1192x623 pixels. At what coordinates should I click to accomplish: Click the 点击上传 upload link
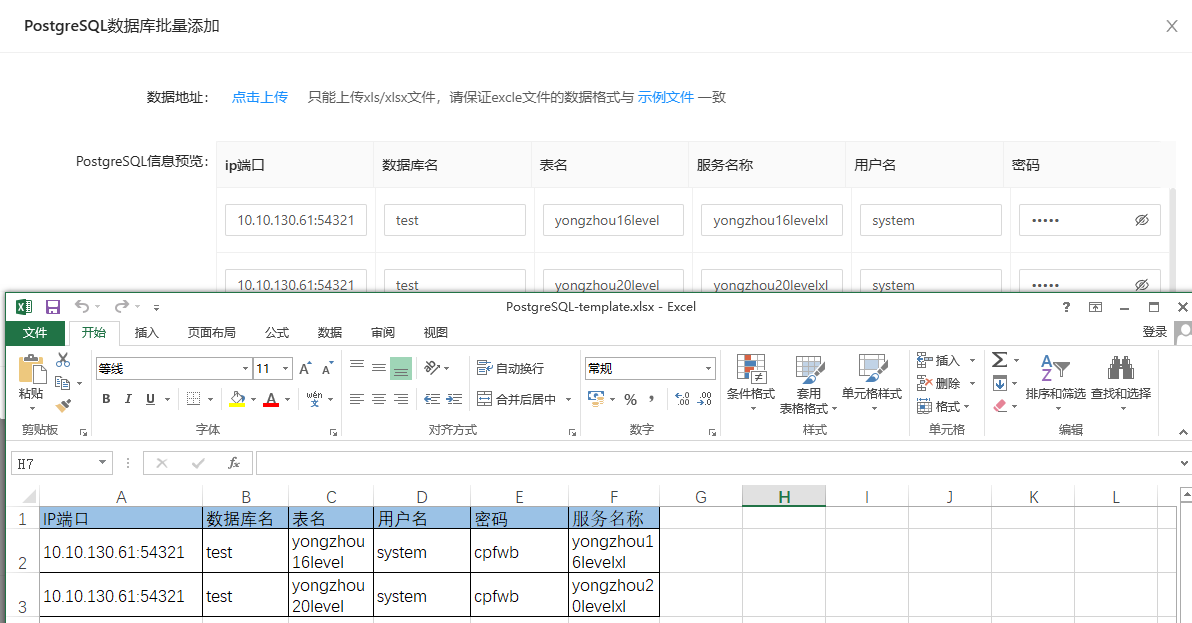click(260, 97)
